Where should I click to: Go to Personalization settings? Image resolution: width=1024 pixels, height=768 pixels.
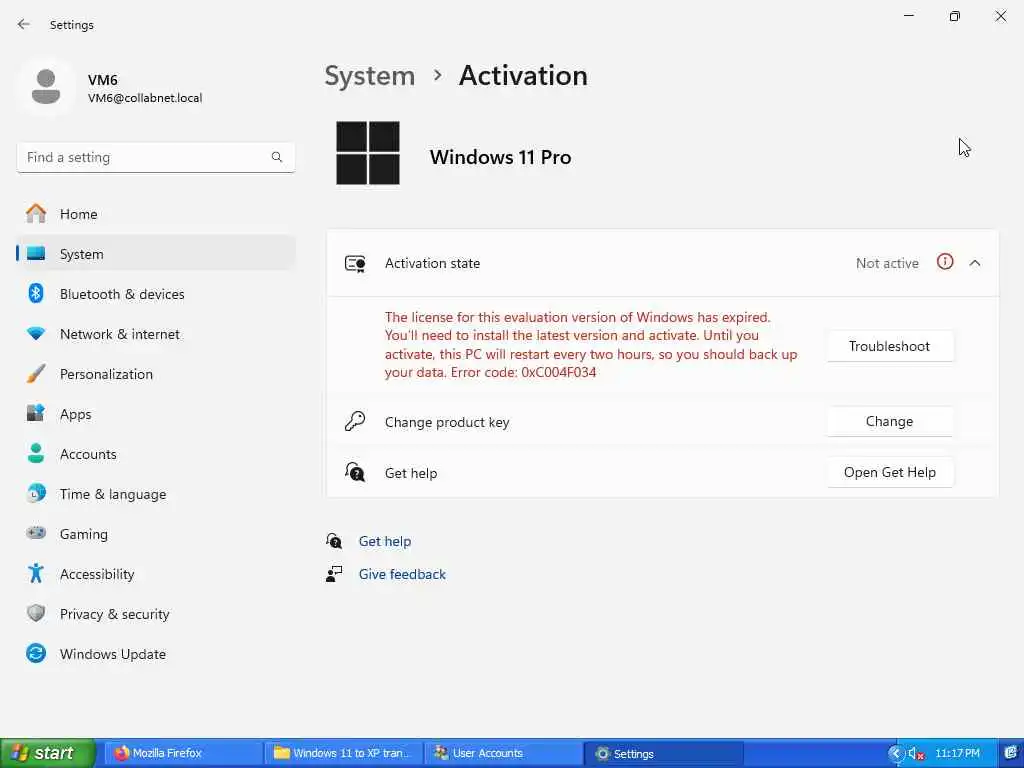click(x=155, y=374)
